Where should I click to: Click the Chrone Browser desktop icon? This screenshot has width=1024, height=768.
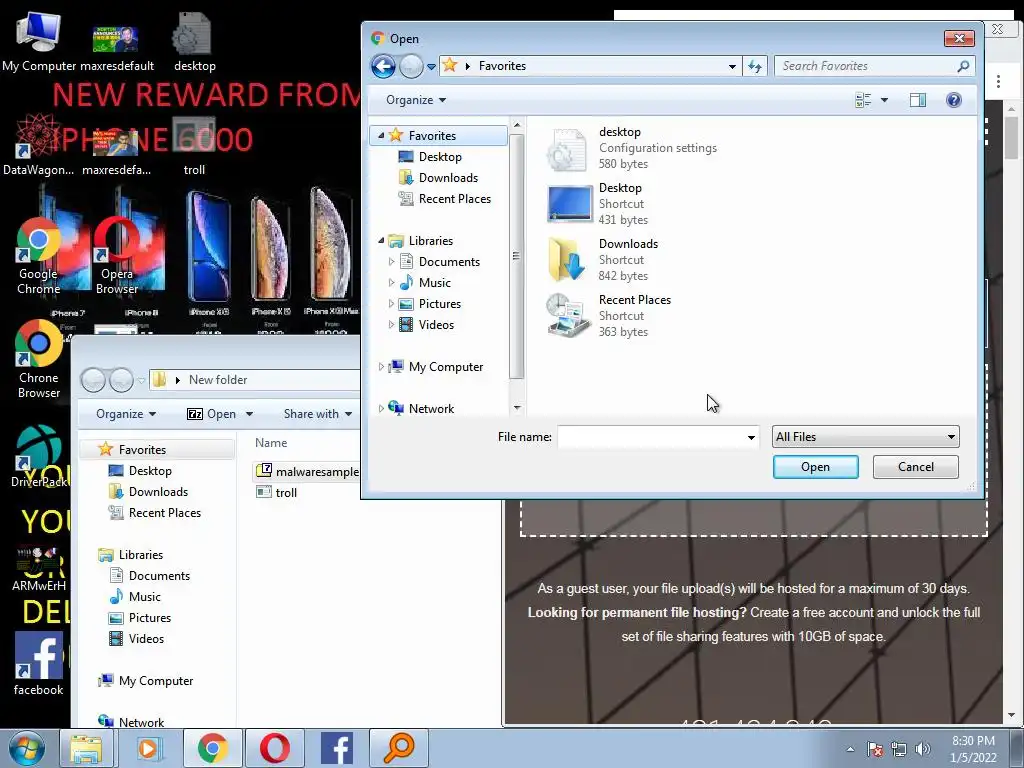coord(39,359)
